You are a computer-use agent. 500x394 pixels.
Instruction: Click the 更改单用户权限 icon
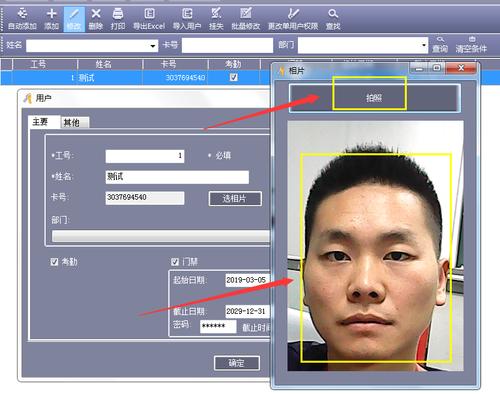293,19
